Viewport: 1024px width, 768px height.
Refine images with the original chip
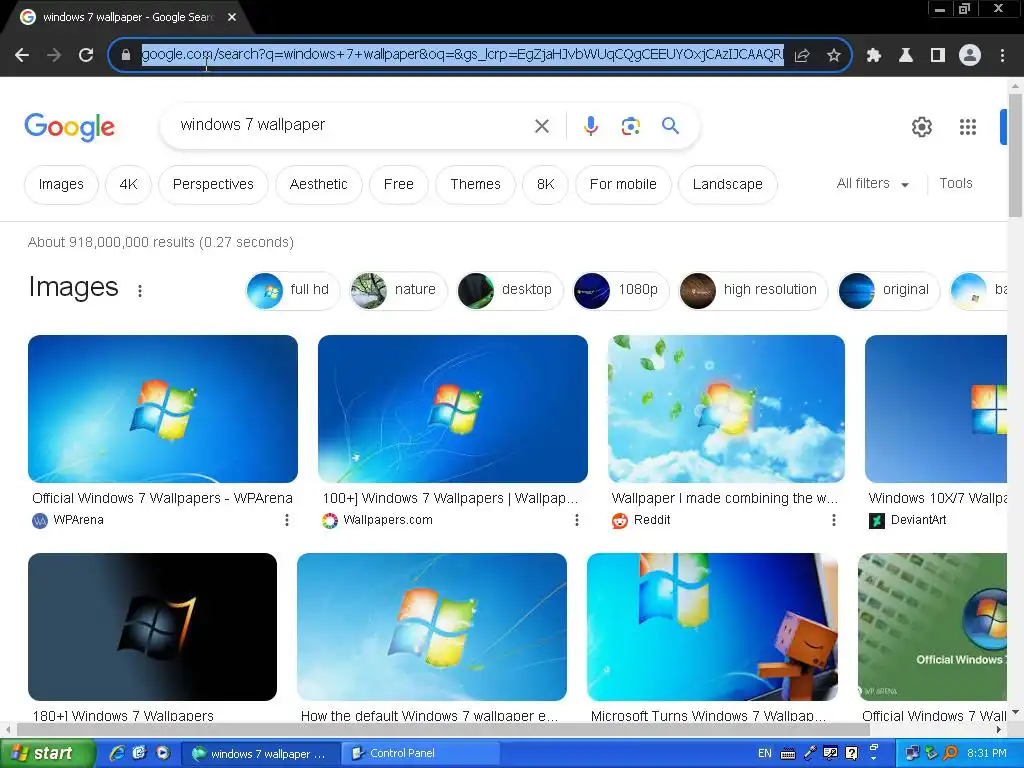pos(889,290)
